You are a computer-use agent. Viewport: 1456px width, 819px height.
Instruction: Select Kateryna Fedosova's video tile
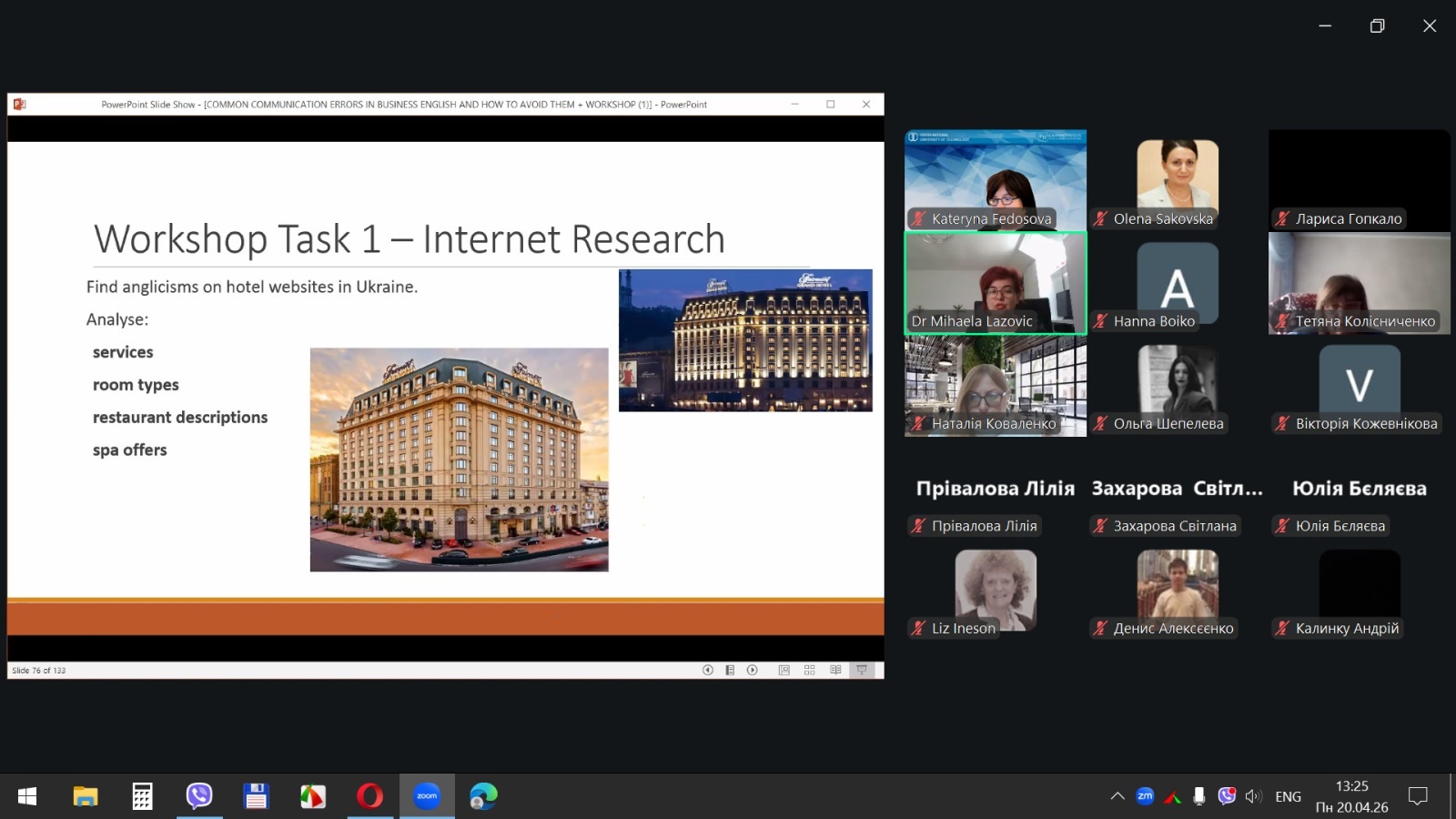(995, 179)
